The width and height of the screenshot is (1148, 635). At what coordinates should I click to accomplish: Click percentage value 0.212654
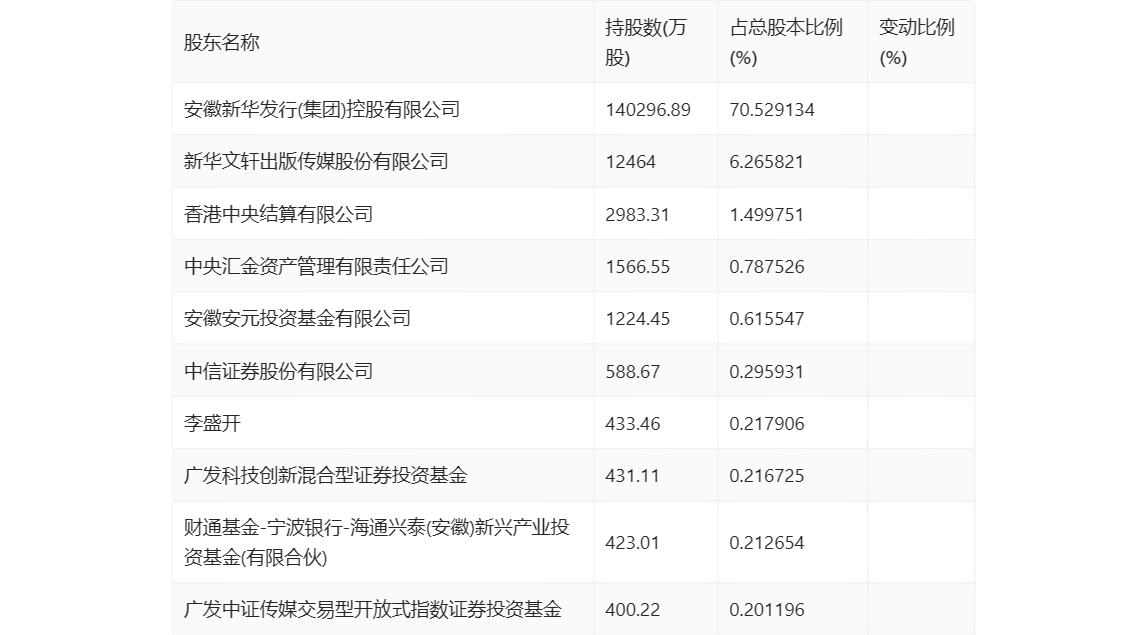pyautogui.click(x=767, y=543)
